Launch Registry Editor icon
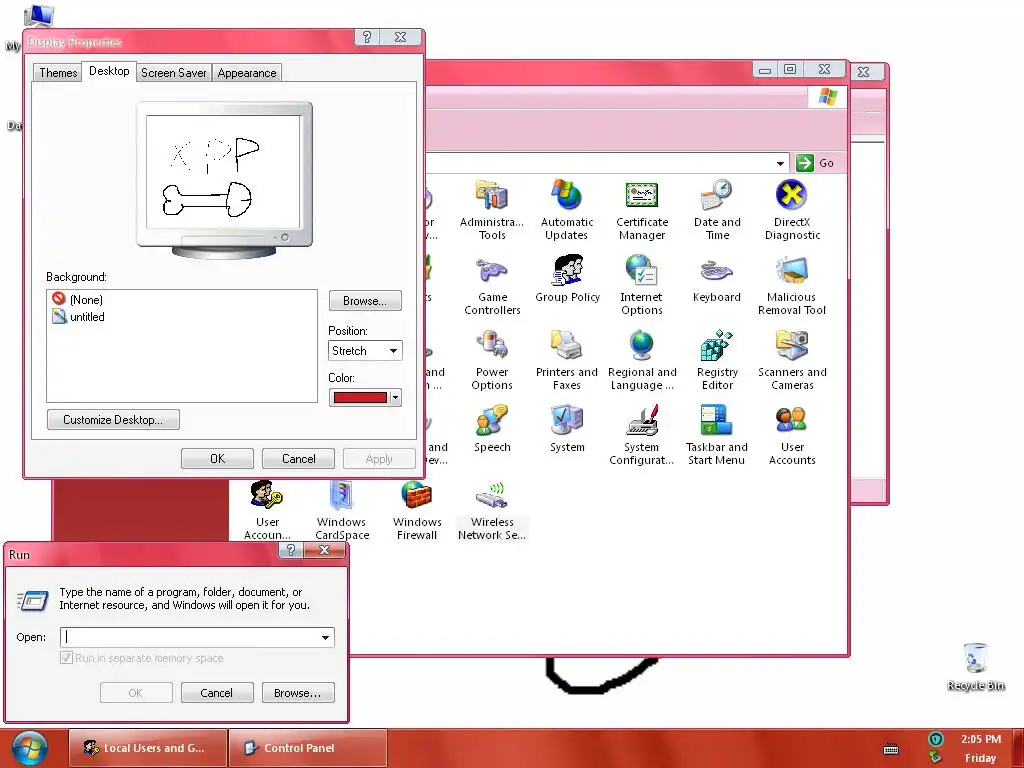 tap(716, 360)
